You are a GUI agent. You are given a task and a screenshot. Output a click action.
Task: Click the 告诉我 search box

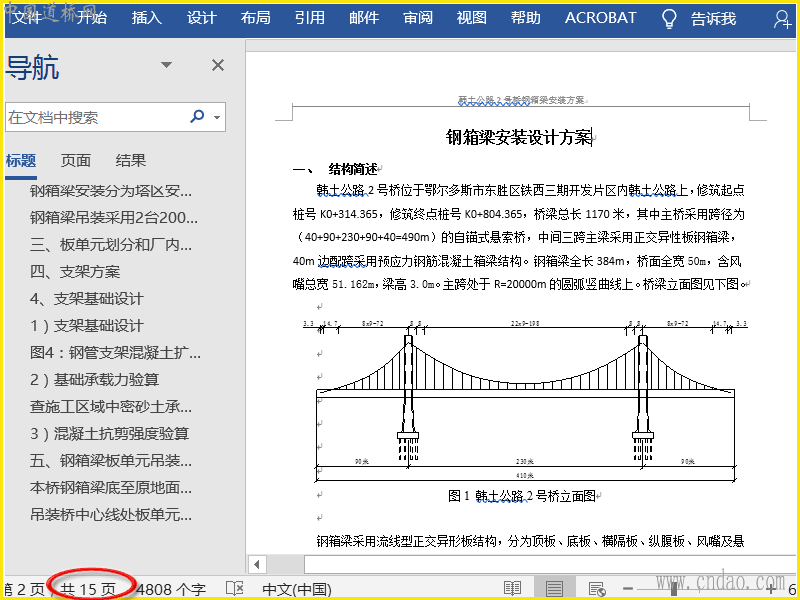point(713,19)
